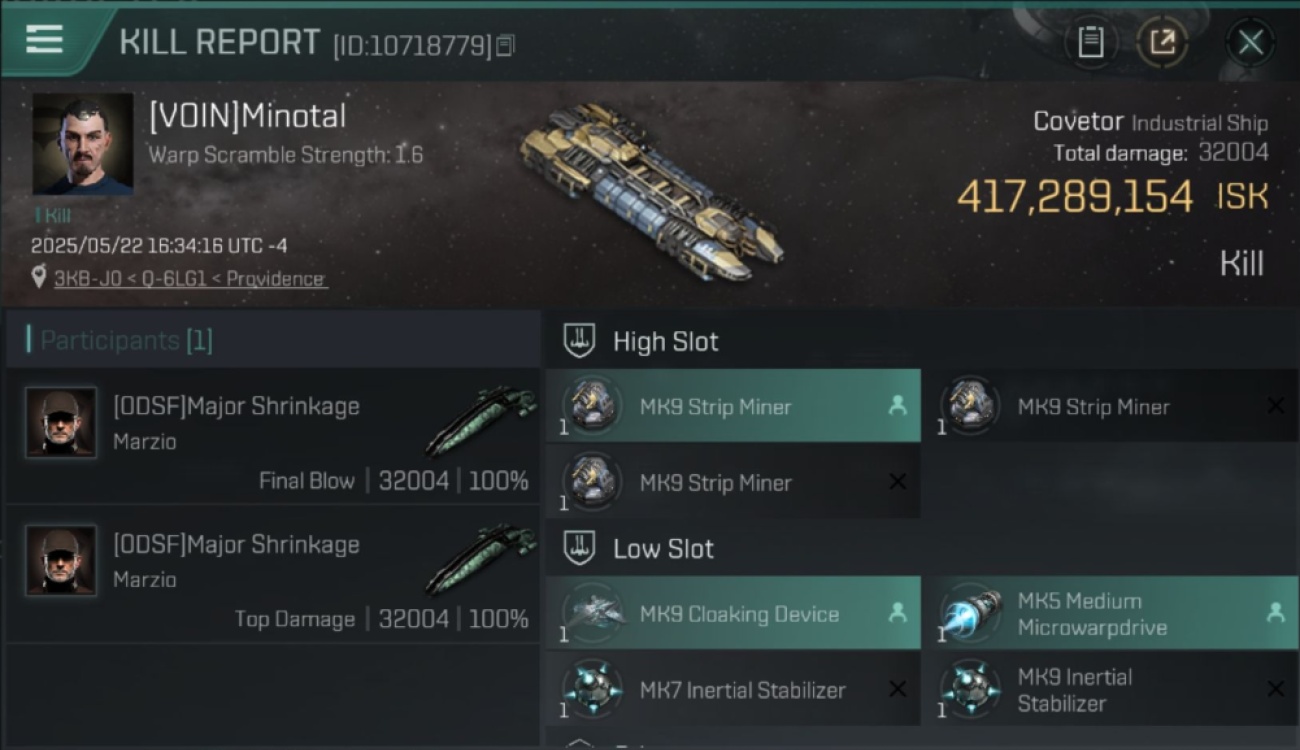Open the Minotal victim portrait
The image size is (1300, 750).
pyautogui.click(x=83, y=144)
